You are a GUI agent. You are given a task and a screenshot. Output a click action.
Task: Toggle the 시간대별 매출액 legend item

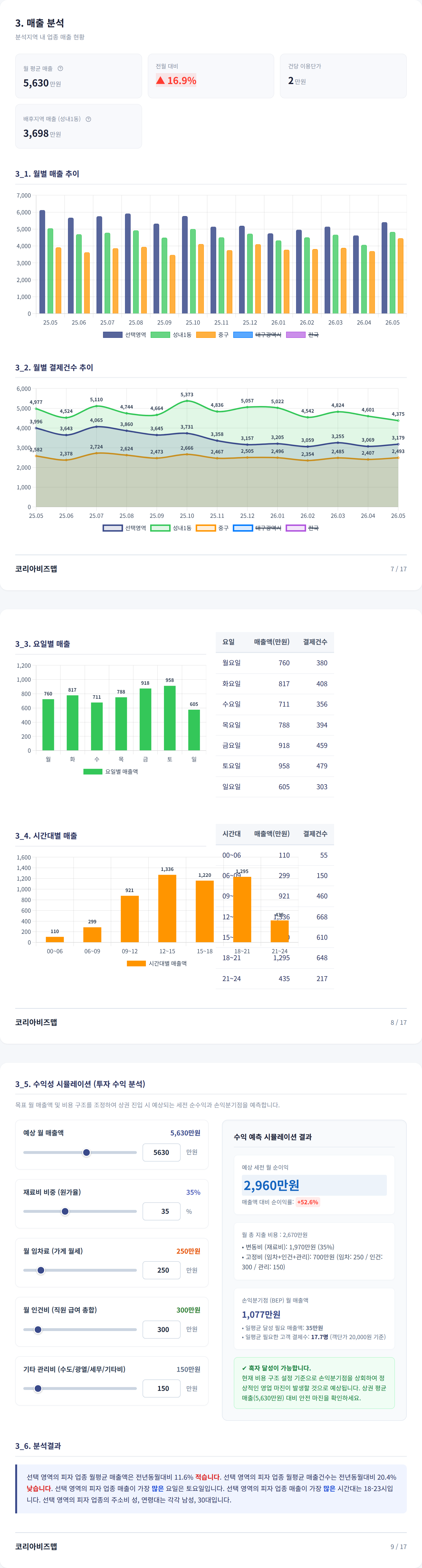(x=157, y=963)
